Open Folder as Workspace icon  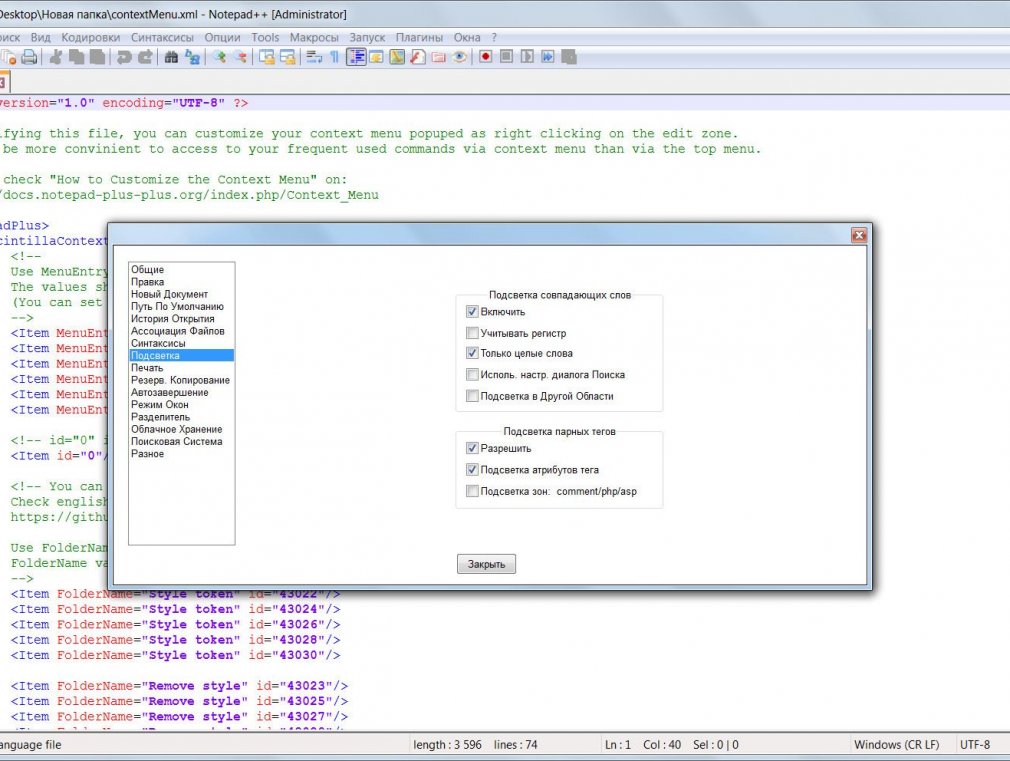coord(439,57)
